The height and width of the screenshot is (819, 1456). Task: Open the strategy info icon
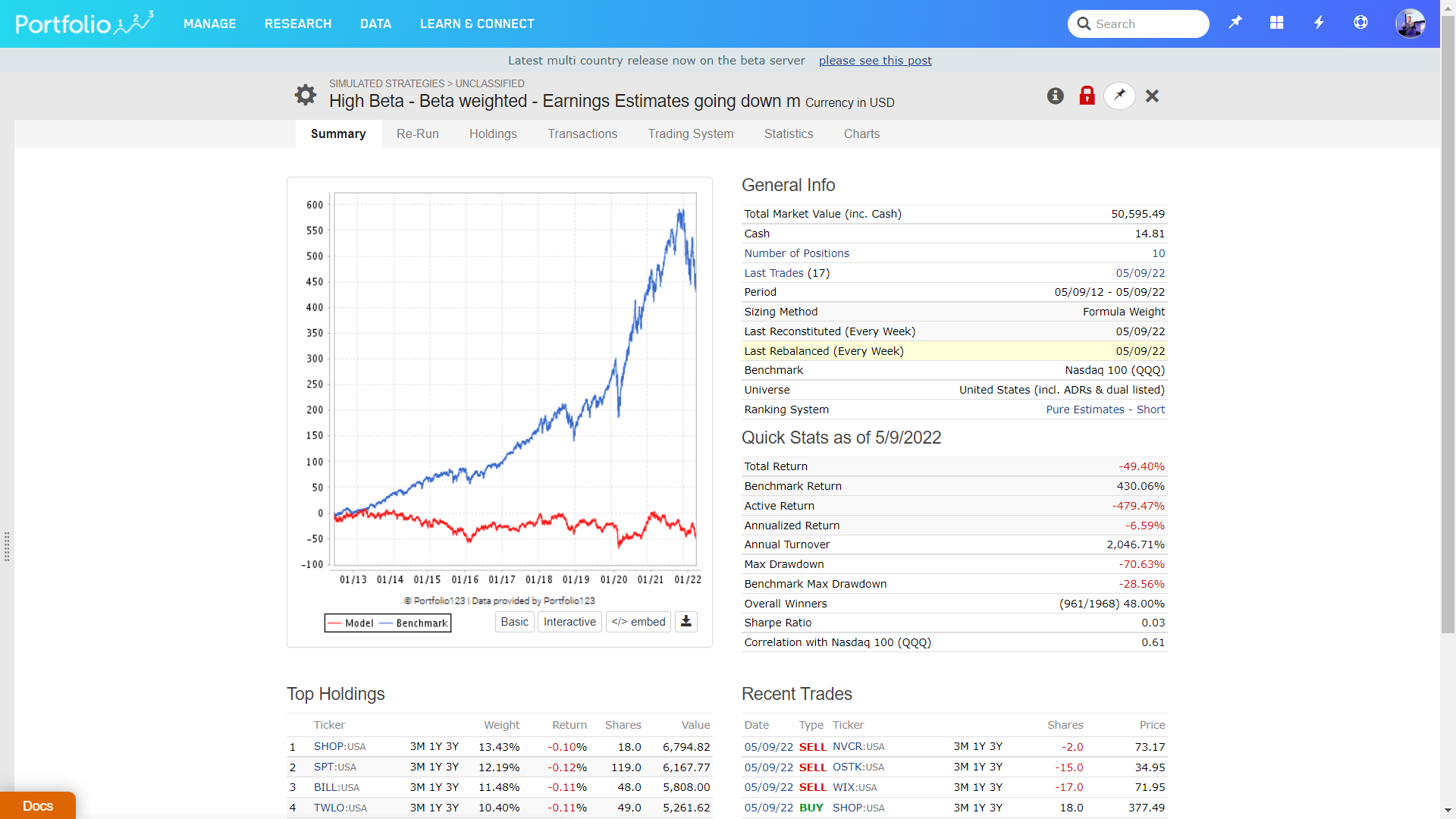pyautogui.click(x=1055, y=96)
